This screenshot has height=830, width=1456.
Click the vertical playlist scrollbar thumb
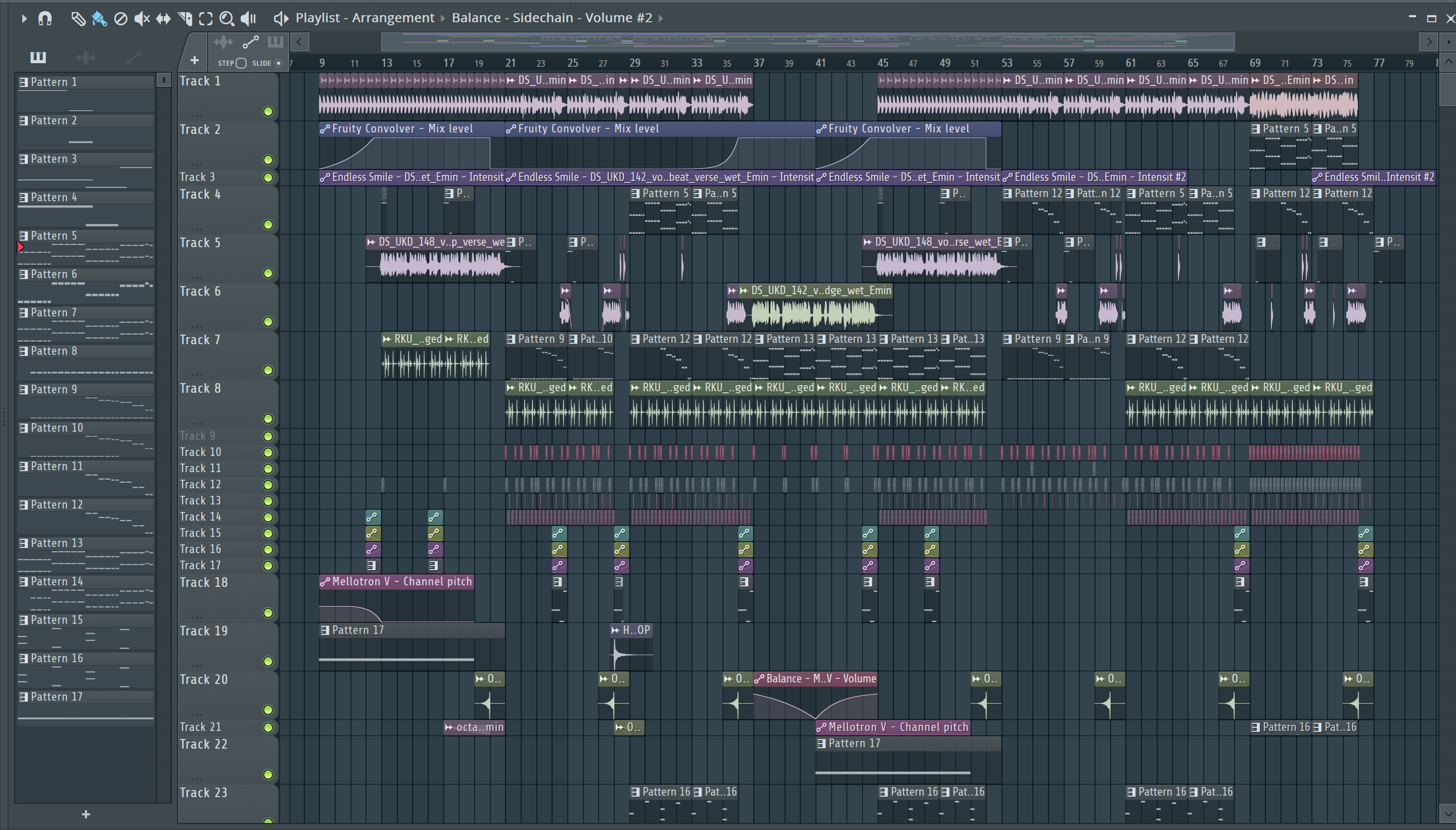[1448, 89]
